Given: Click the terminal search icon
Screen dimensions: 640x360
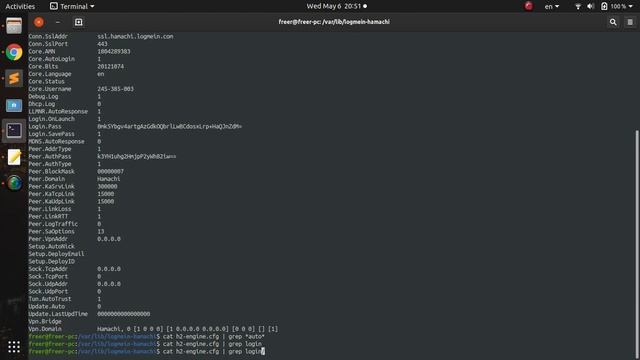Looking at the screenshot, I should (613, 22).
